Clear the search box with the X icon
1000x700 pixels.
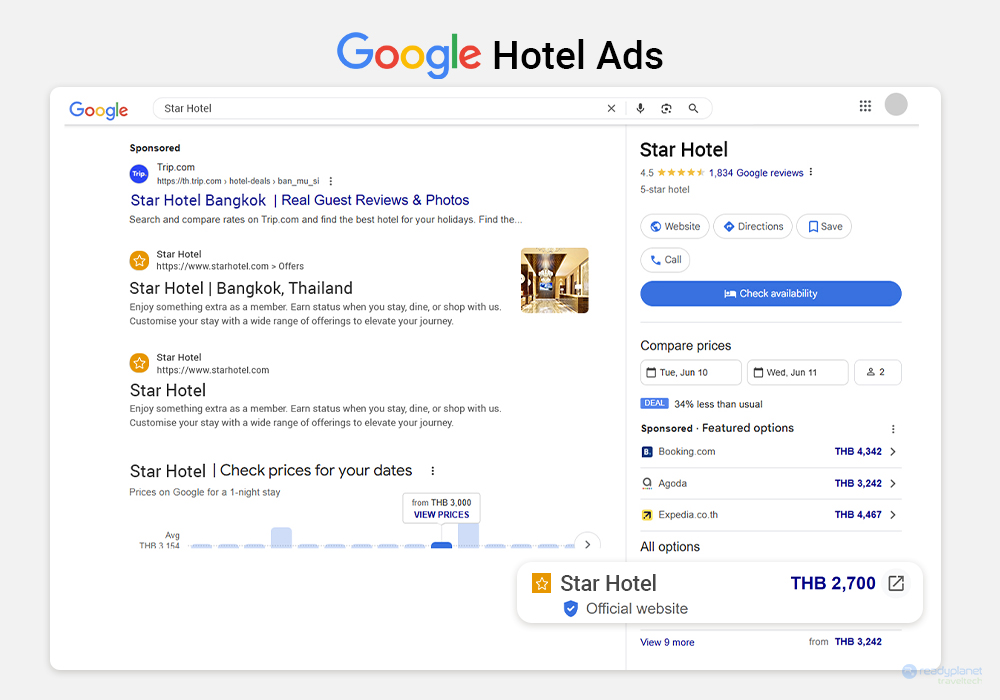611,108
